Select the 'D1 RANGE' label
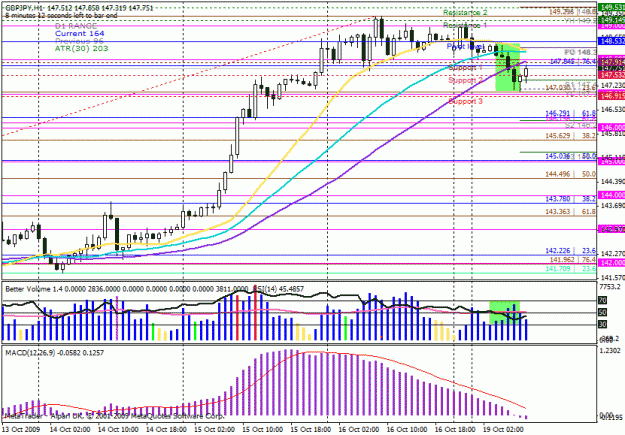Viewport: 625px width, 435px height. 76,26
